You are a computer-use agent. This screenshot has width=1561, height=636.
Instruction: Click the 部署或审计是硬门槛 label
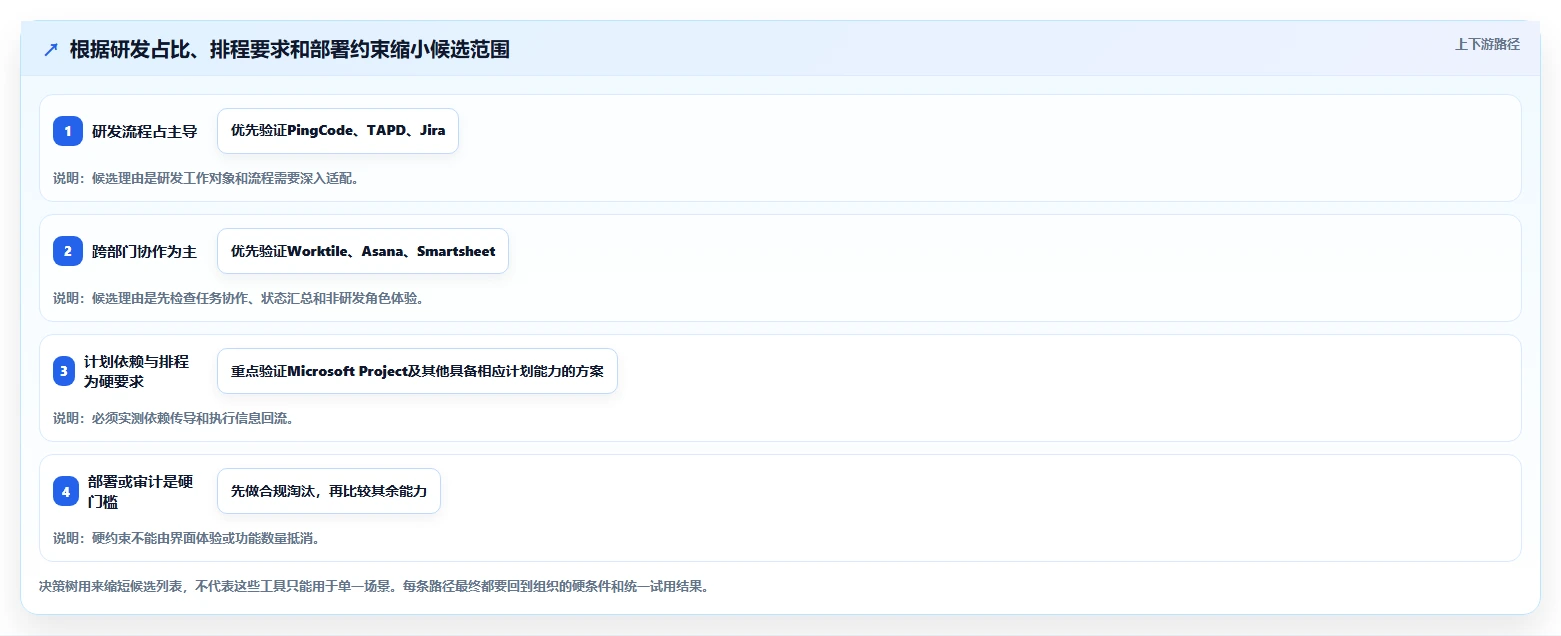pyautogui.click(x=140, y=491)
